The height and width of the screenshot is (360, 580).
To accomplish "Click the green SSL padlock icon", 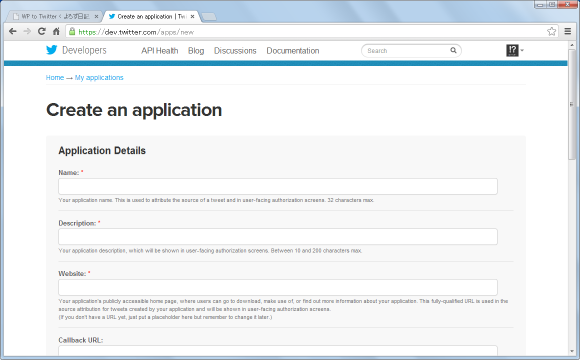I will (72, 31).
